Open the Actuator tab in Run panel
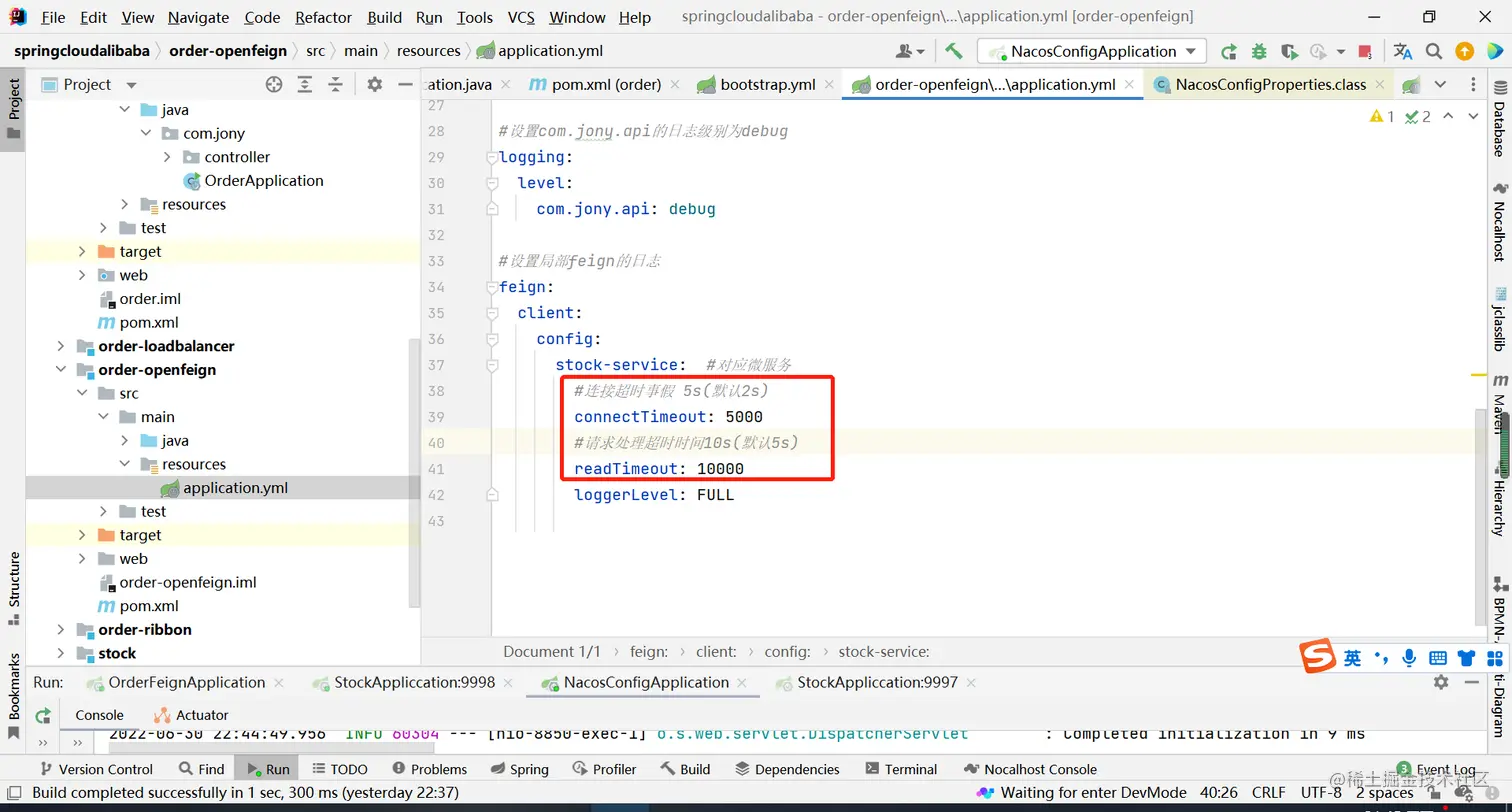1512x812 pixels. tap(192, 715)
